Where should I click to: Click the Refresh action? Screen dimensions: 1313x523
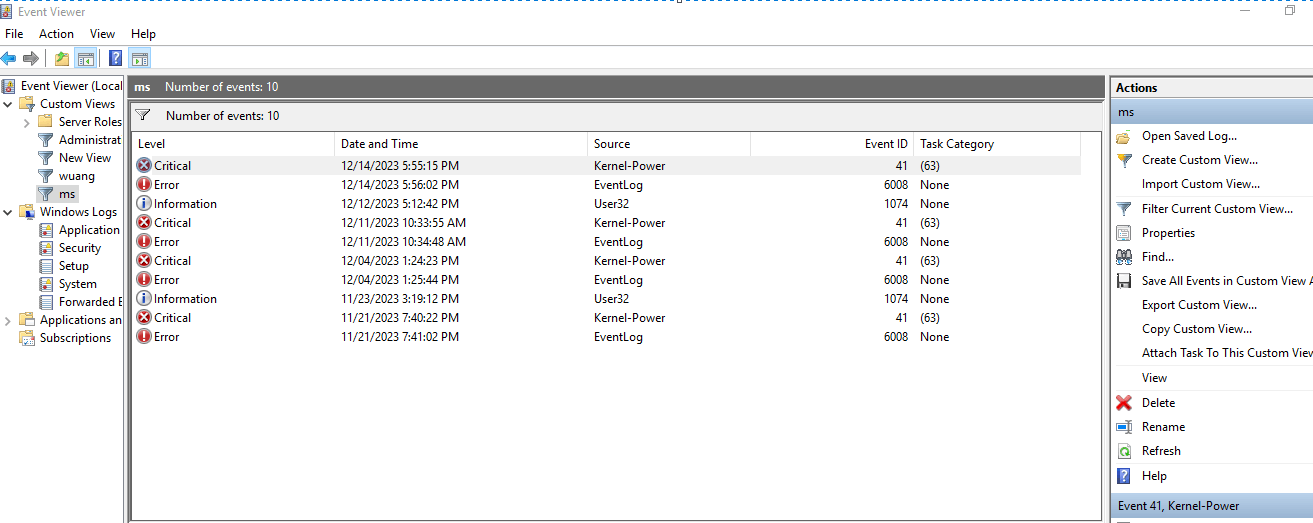1161,451
